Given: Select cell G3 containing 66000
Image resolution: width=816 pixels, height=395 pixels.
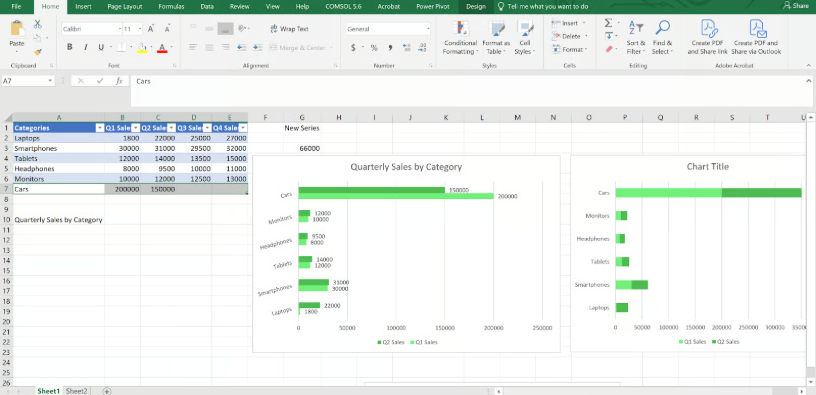Looking at the screenshot, I should tap(302, 148).
